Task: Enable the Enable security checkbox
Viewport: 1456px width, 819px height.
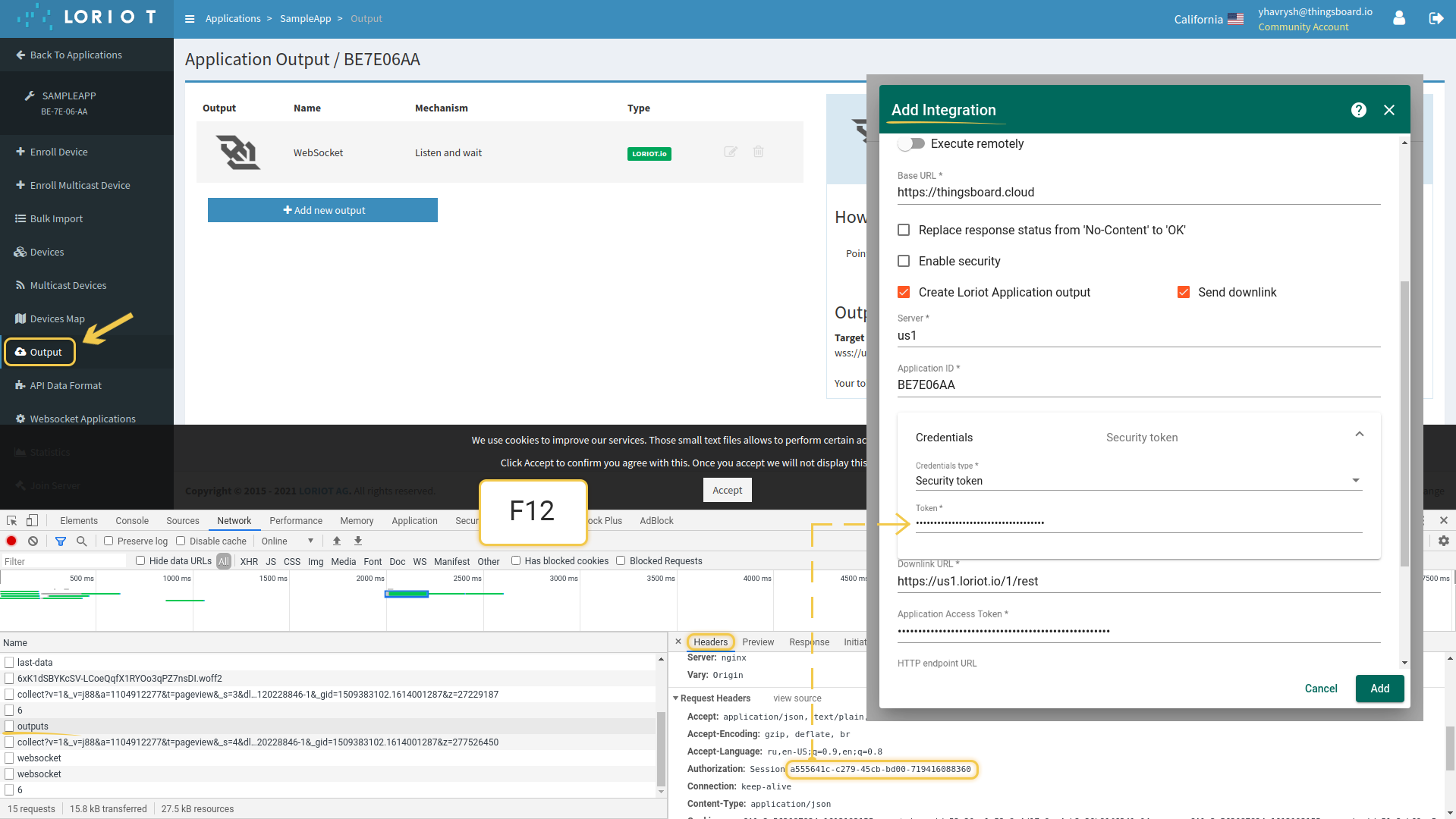Action: 904,261
